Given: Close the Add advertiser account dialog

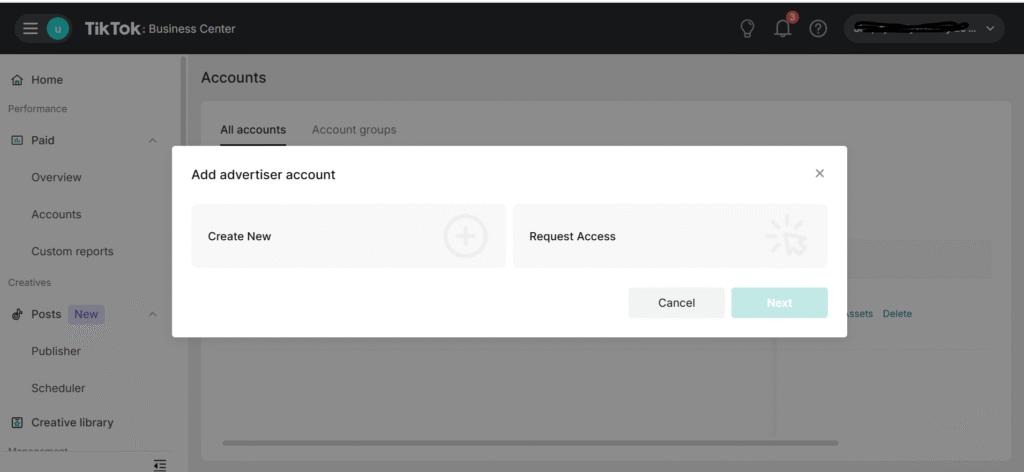Looking at the screenshot, I should (x=820, y=173).
